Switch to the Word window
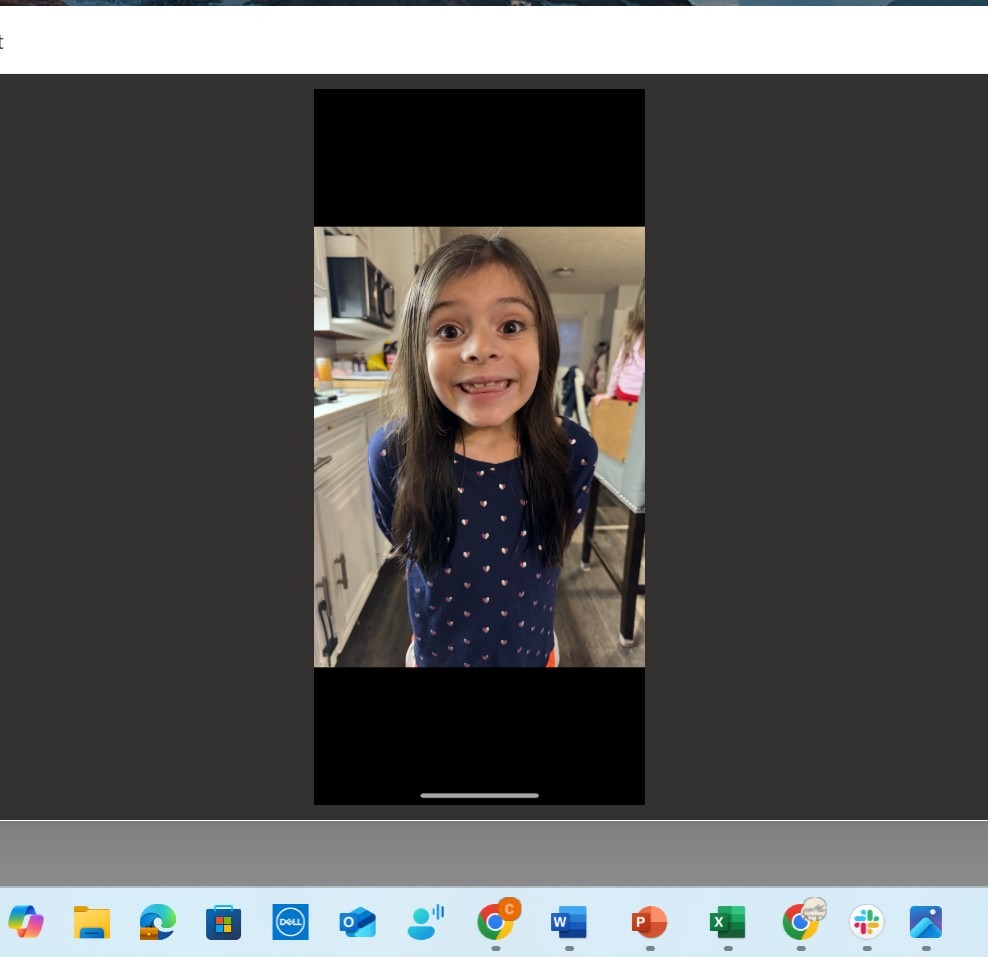The image size is (988, 957). 568,921
